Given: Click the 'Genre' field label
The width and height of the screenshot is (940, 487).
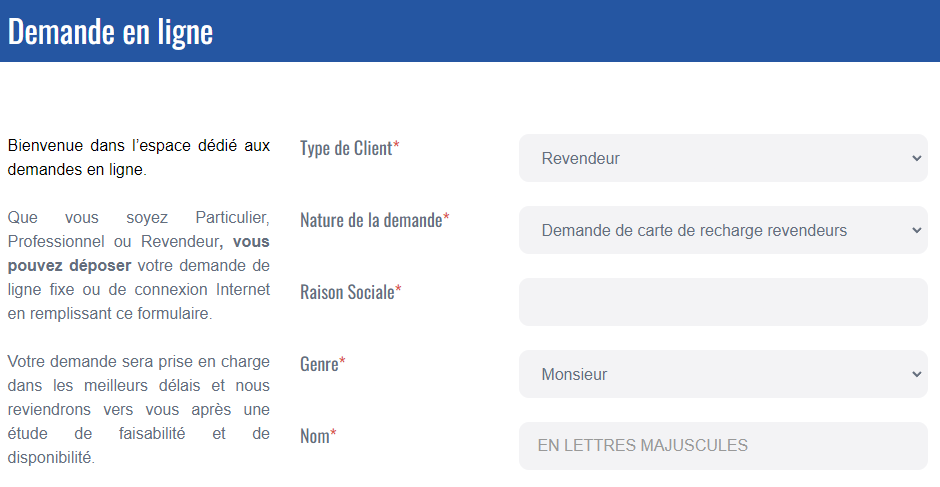Looking at the screenshot, I should [319, 364].
